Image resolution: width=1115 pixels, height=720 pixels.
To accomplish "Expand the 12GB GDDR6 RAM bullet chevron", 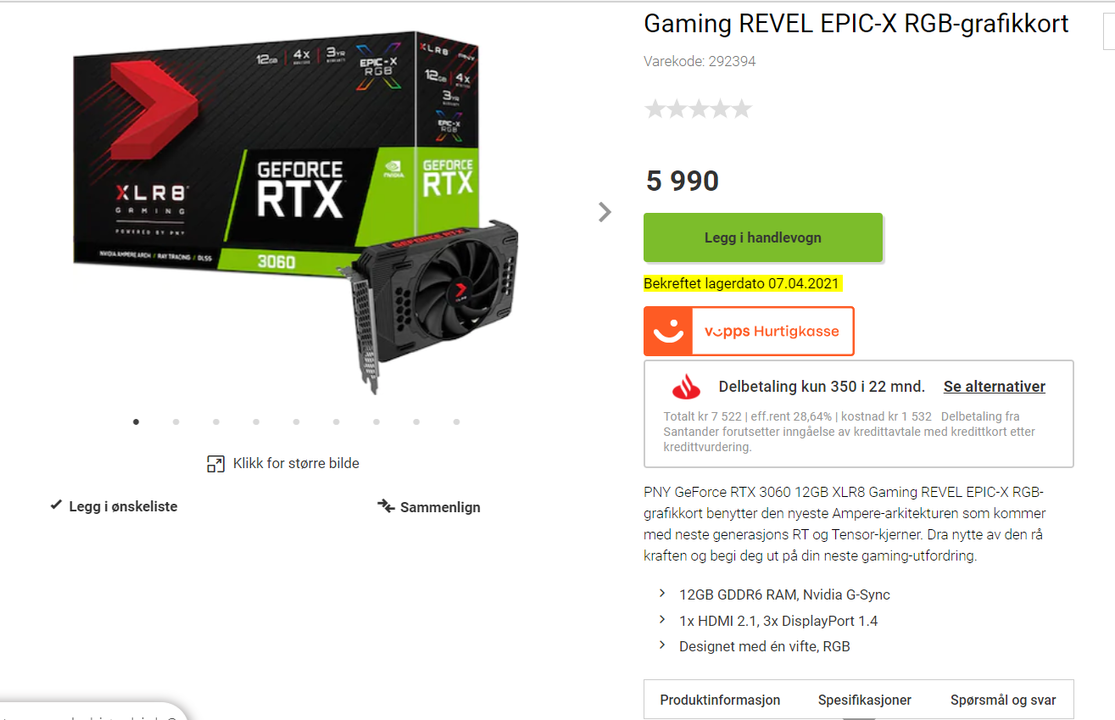I will (662, 593).
